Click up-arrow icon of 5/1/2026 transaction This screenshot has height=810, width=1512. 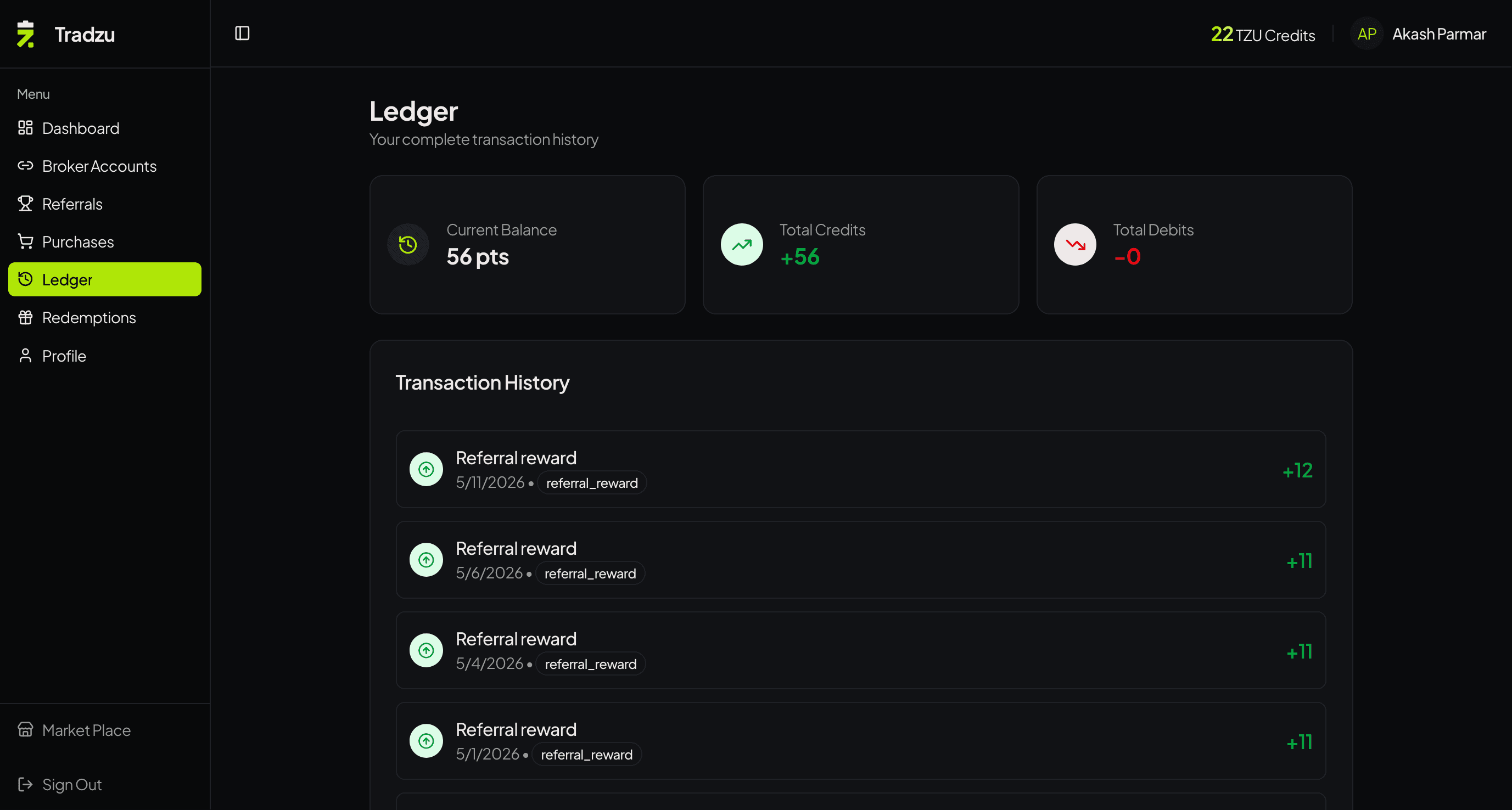tap(426, 741)
